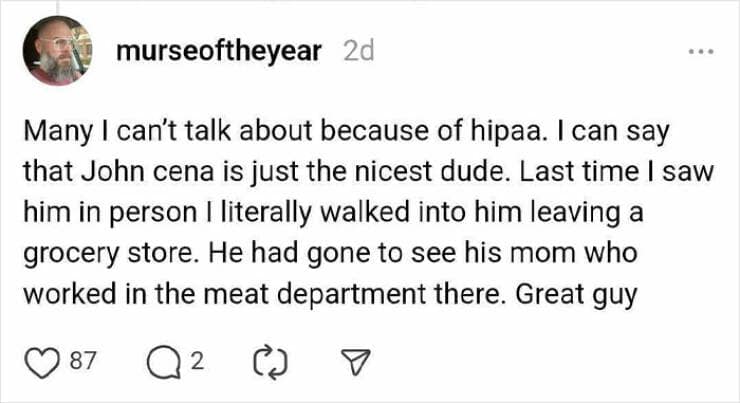Image resolution: width=740 pixels, height=403 pixels.
Task: View the 87 likes count
Action: [x=82, y=361]
